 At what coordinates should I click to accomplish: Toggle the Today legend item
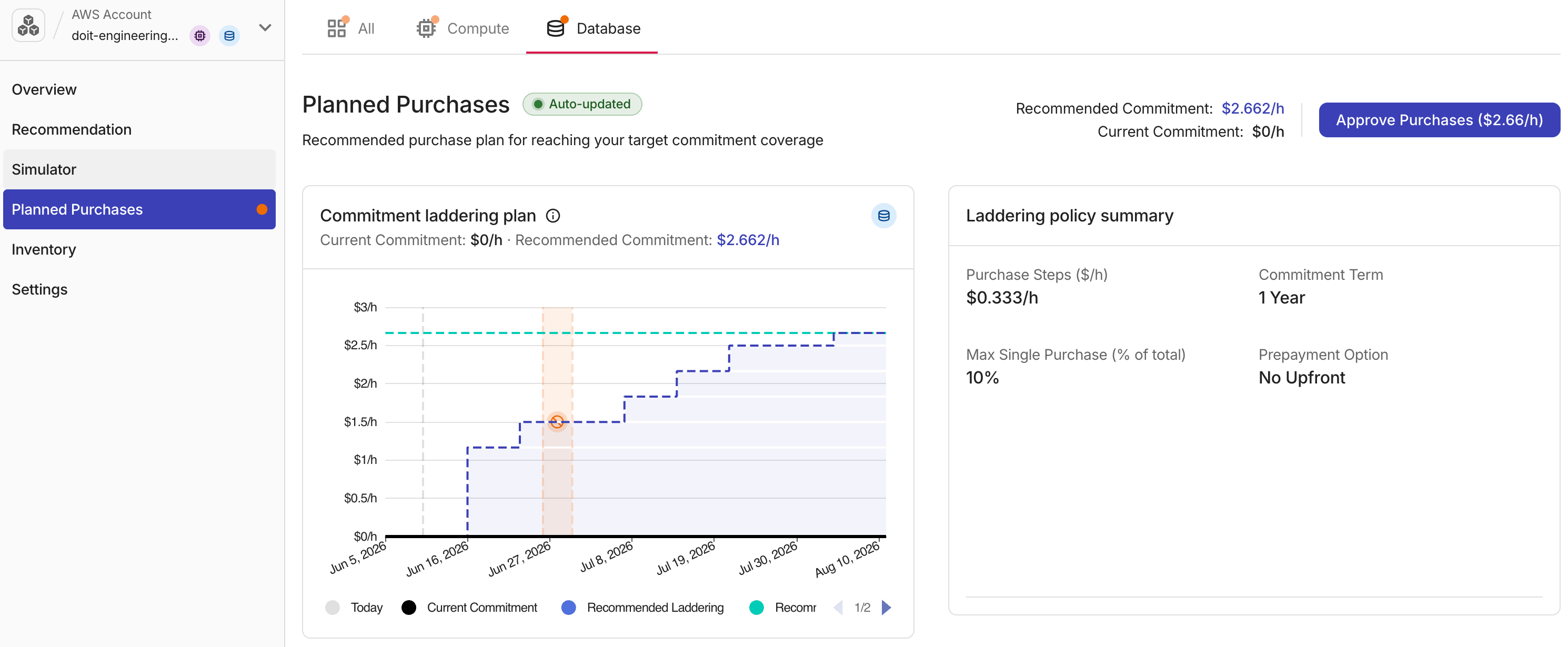(354, 607)
